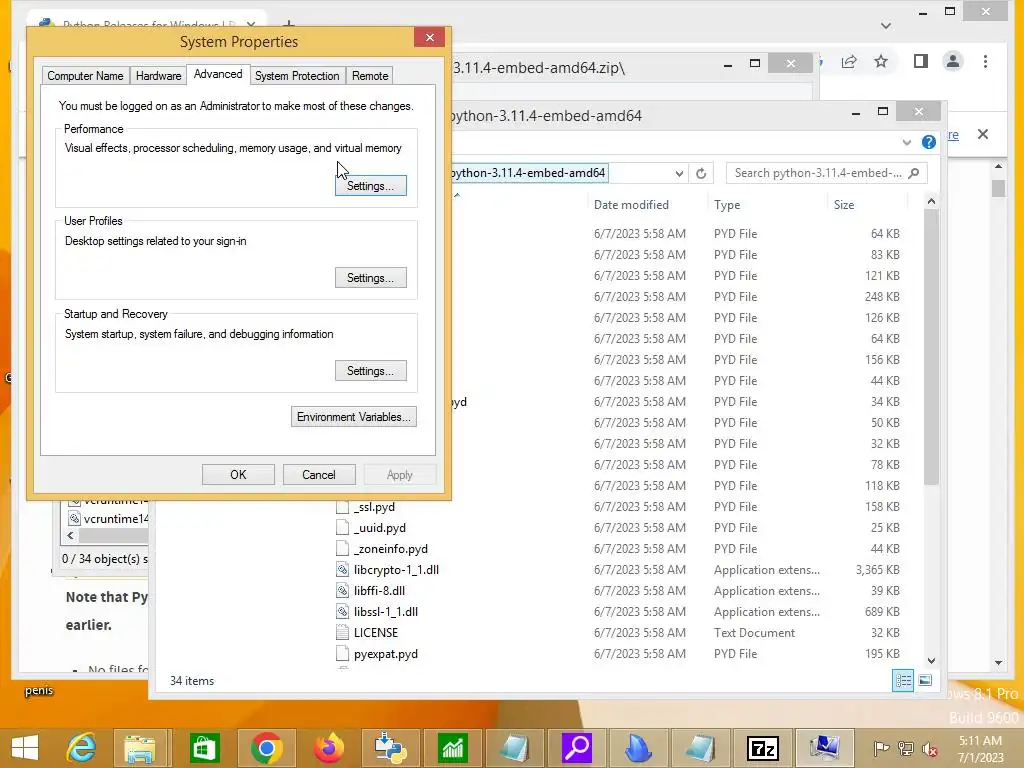Image resolution: width=1024 pixels, height=768 pixels.
Task: Switch to System Properties taskbar icon
Action: click(825, 747)
